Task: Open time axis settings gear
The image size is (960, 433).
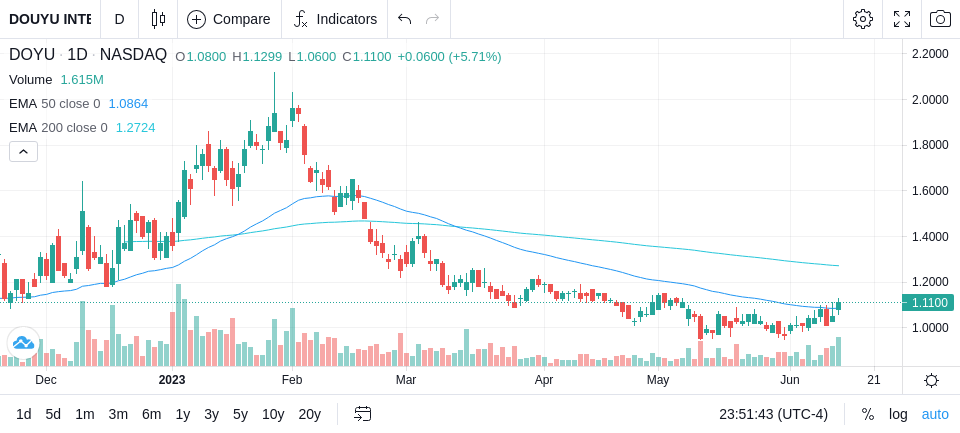Action: (931, 380)
